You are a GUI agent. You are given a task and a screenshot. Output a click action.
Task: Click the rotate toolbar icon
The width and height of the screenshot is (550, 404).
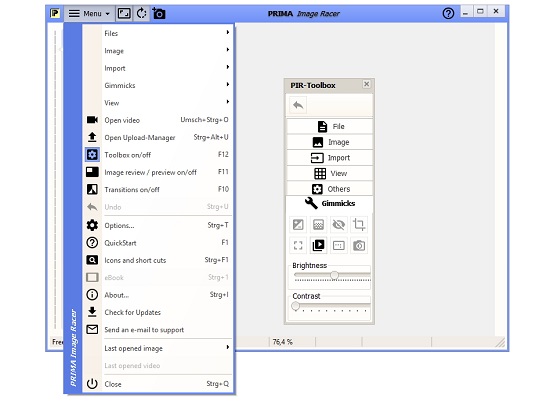pos(141,14)
